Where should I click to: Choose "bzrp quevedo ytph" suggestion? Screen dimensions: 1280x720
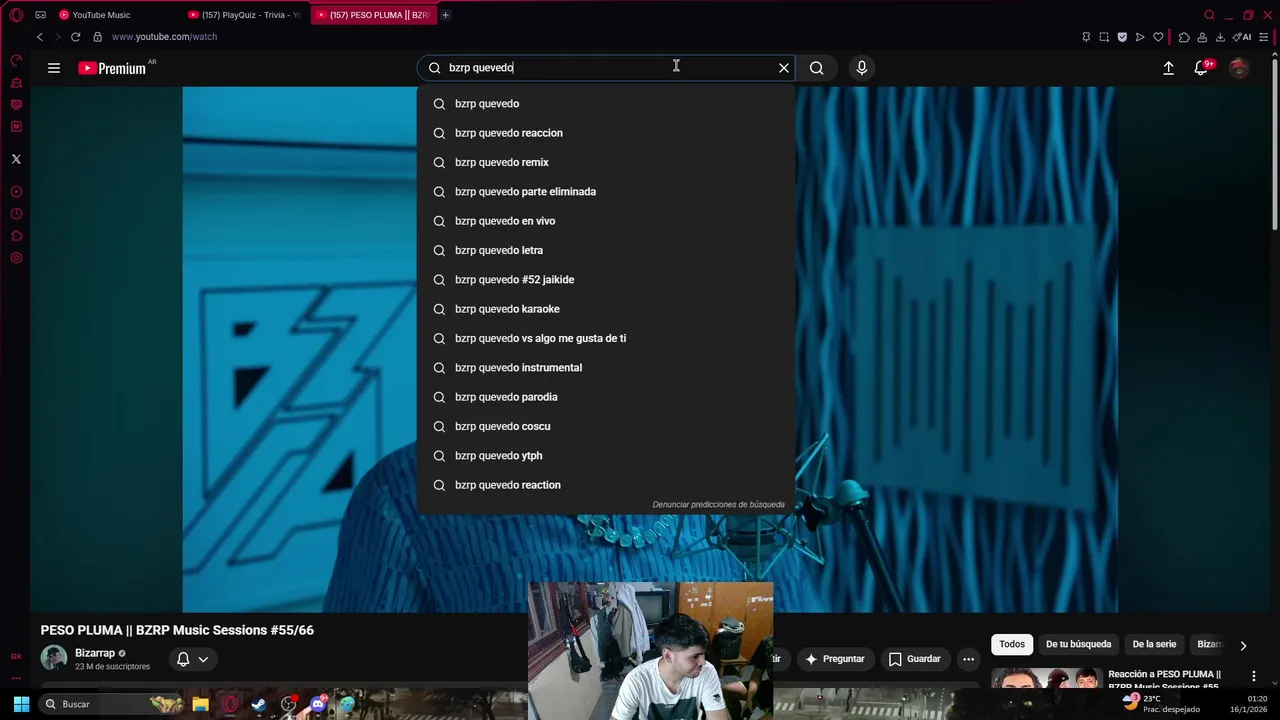click(606, 455)
